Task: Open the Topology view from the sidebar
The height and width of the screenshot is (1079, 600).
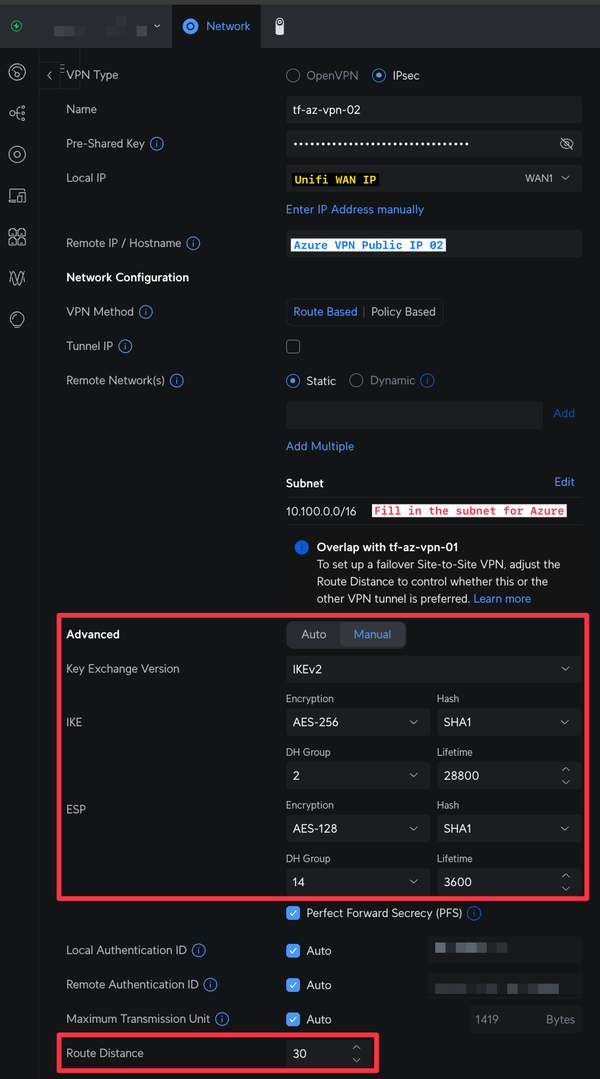Action: (x=16, y=113)
